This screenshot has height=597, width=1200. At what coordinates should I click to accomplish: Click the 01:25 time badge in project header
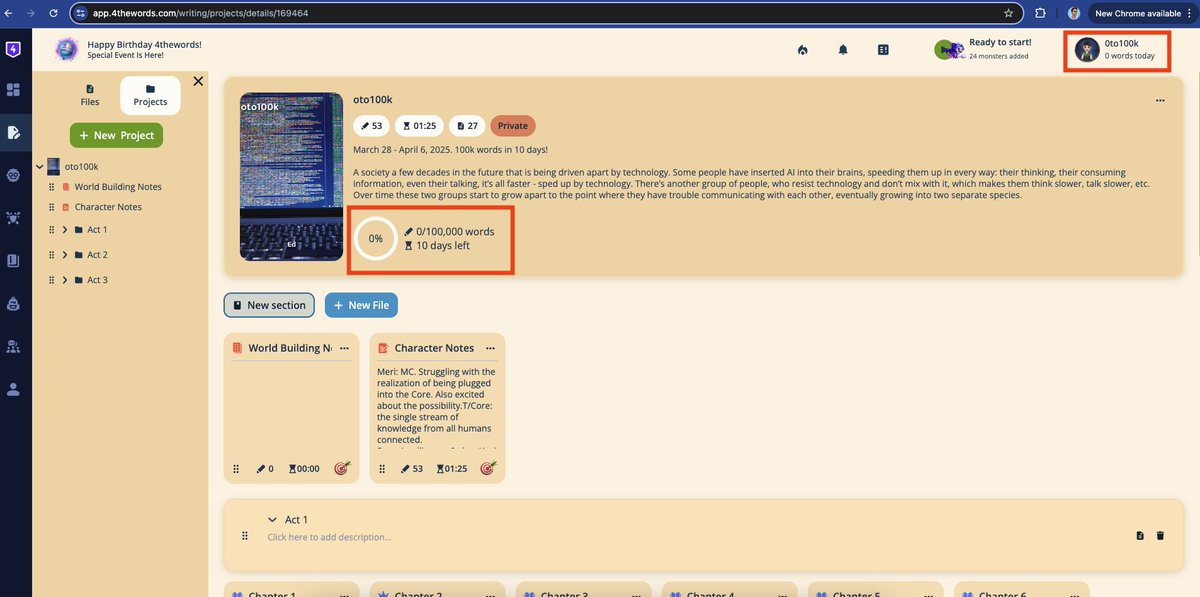(x=419, y=126)
